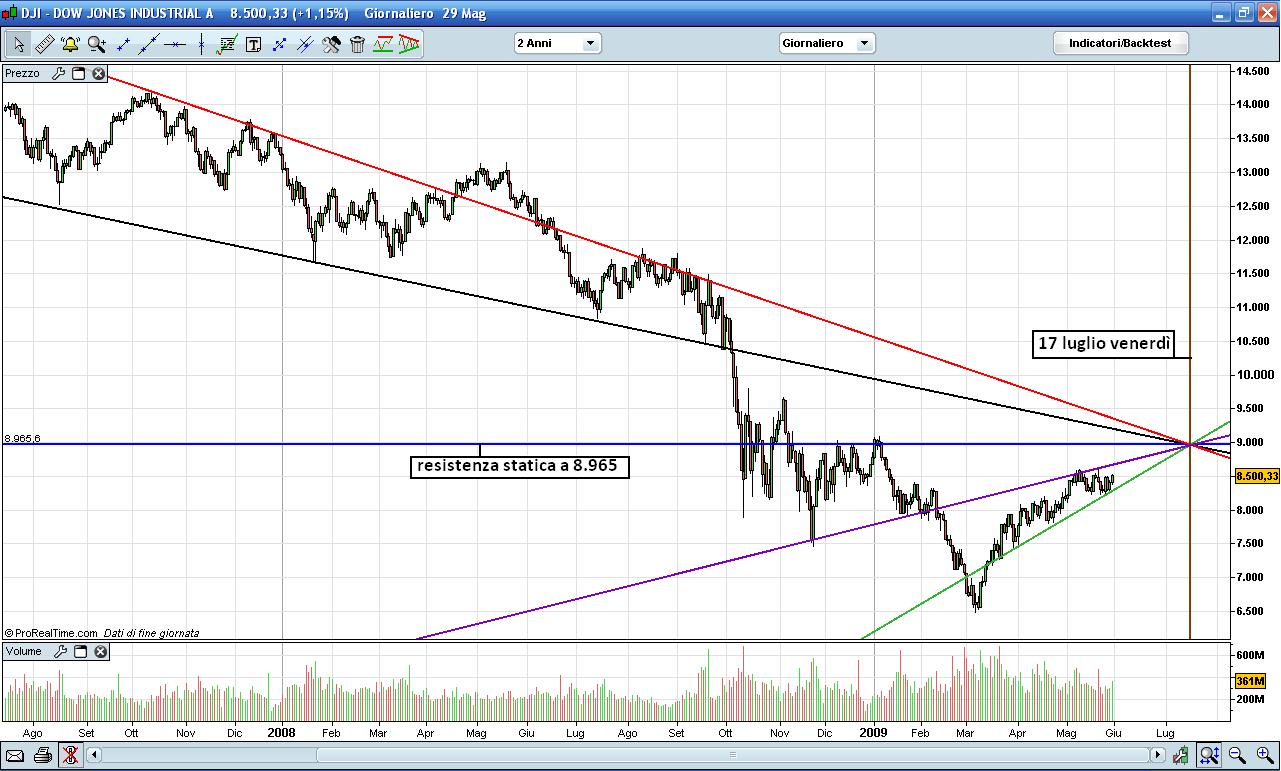Open Volume panel wrench settings
Viewport: 1281px width, 771px height.
(60, 652)
